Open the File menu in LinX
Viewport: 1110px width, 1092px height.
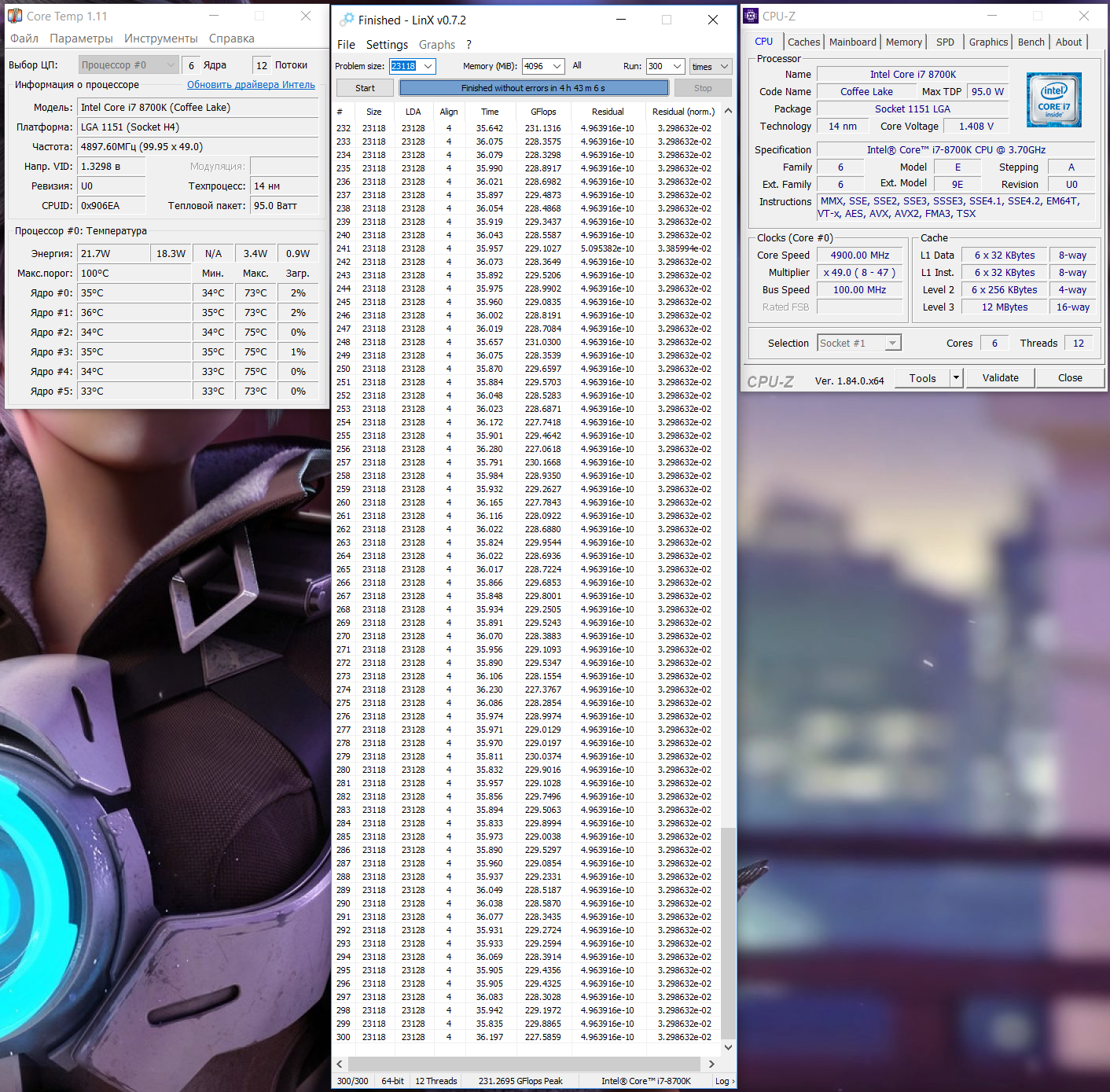click(x=346, y=45)
